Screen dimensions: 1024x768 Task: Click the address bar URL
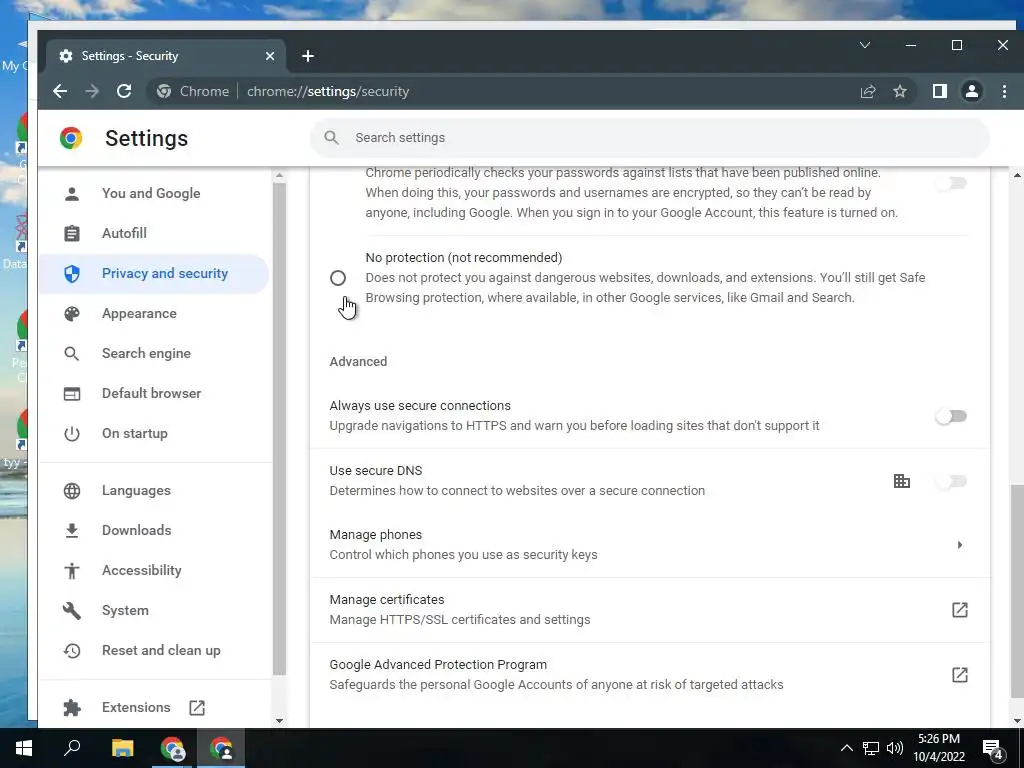point(328,91)
